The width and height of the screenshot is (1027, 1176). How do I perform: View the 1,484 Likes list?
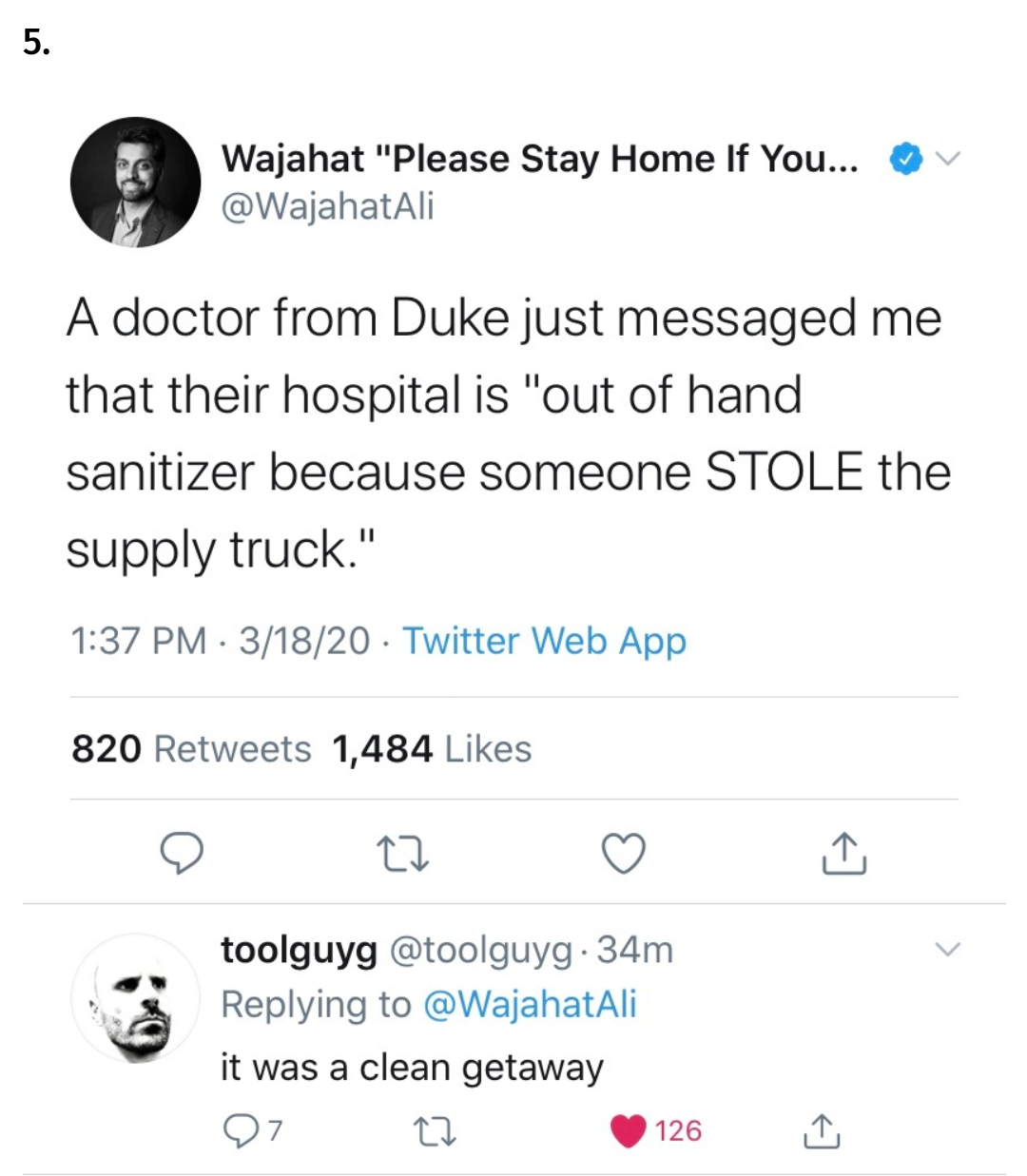[x=432, y=749]
